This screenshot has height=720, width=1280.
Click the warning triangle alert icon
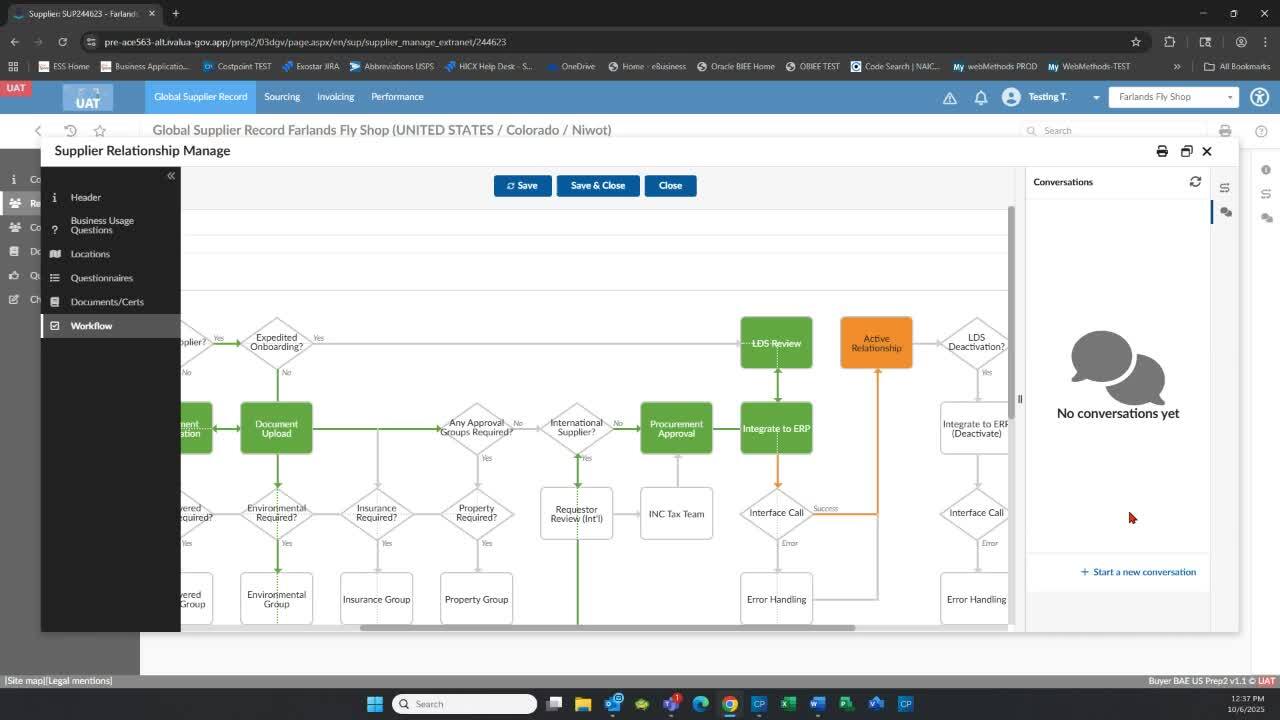(948, 97)
